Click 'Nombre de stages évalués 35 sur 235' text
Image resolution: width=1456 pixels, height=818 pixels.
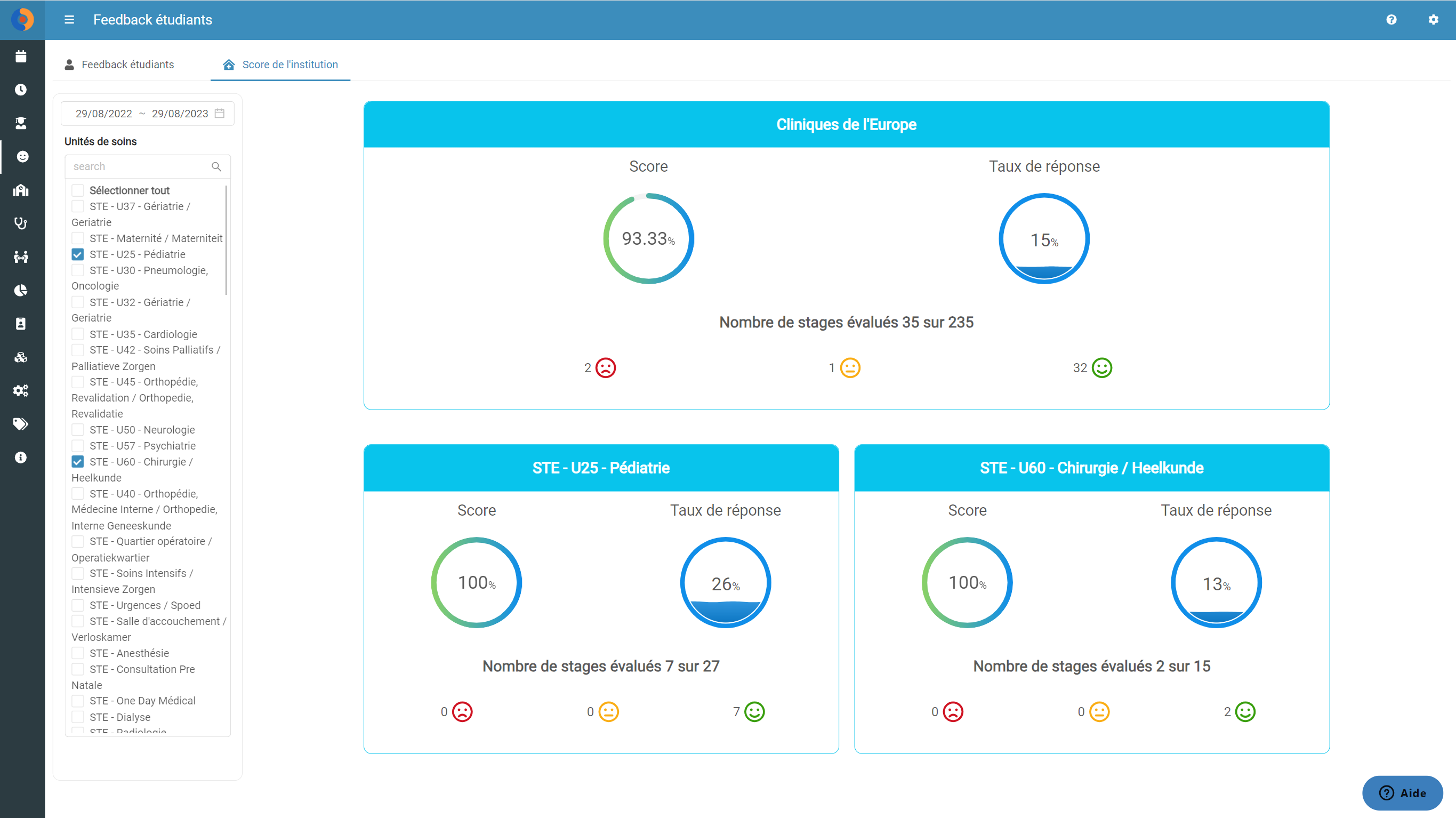tap(846, 322)
